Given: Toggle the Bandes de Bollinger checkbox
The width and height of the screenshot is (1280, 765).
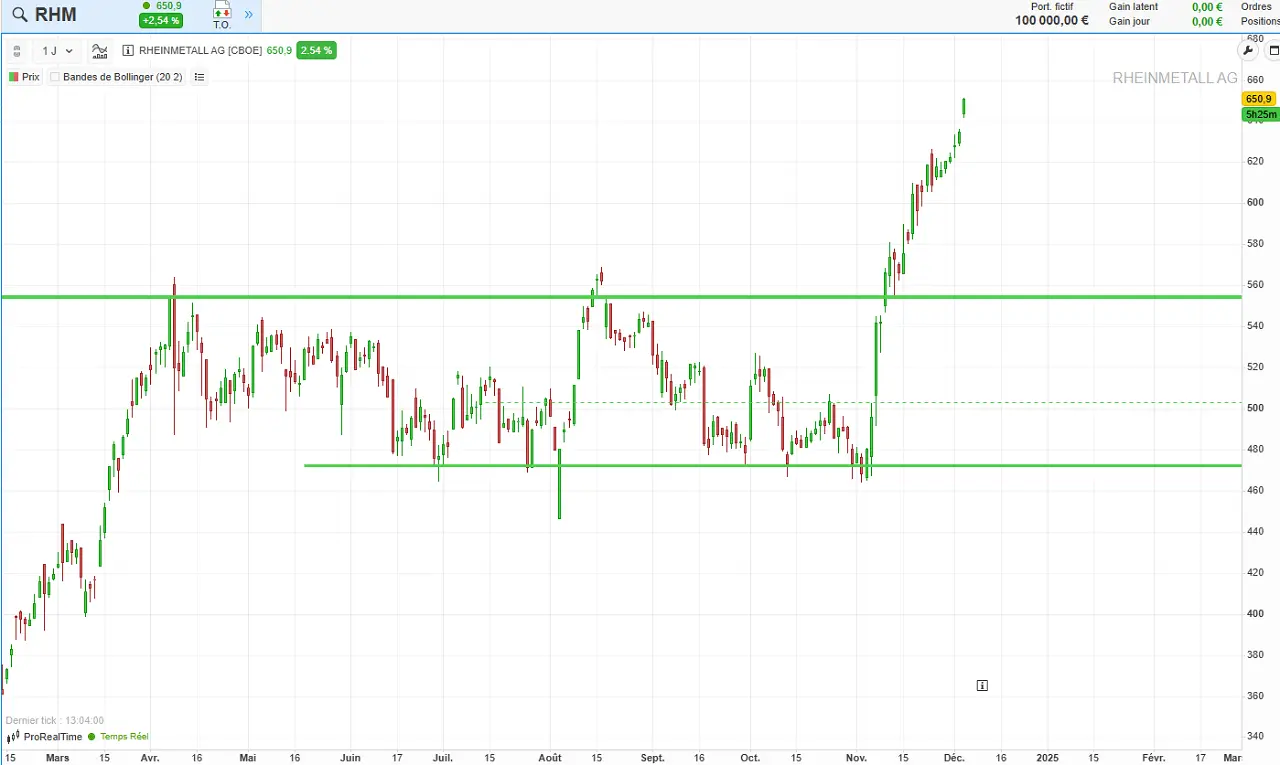Looking at the screenshot, I should [55, 77].
